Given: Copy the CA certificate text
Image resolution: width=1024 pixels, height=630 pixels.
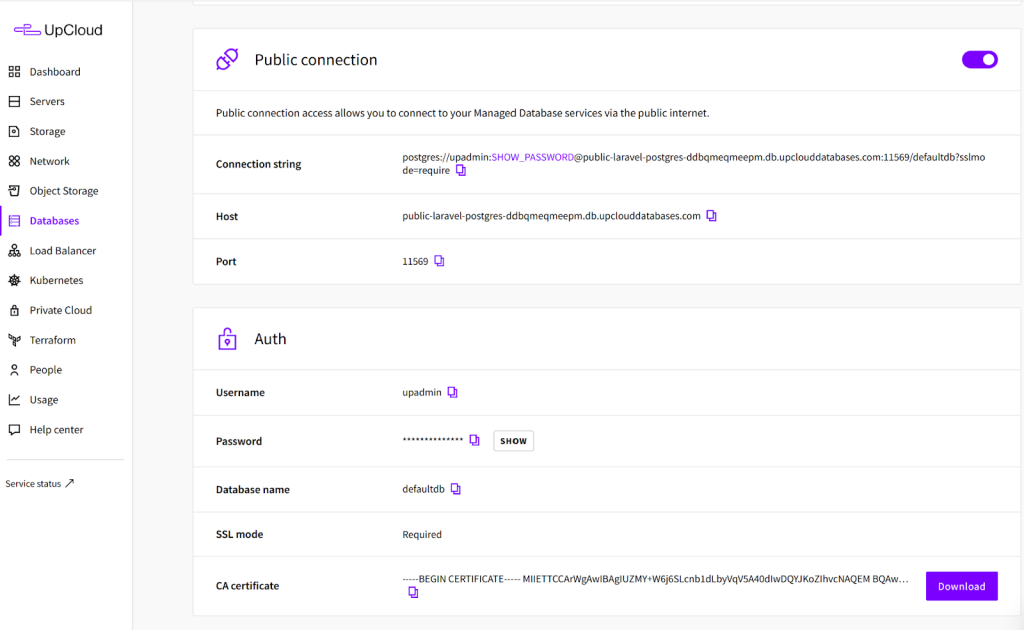Looking at the screenshot, I should [x=413, y=593].
